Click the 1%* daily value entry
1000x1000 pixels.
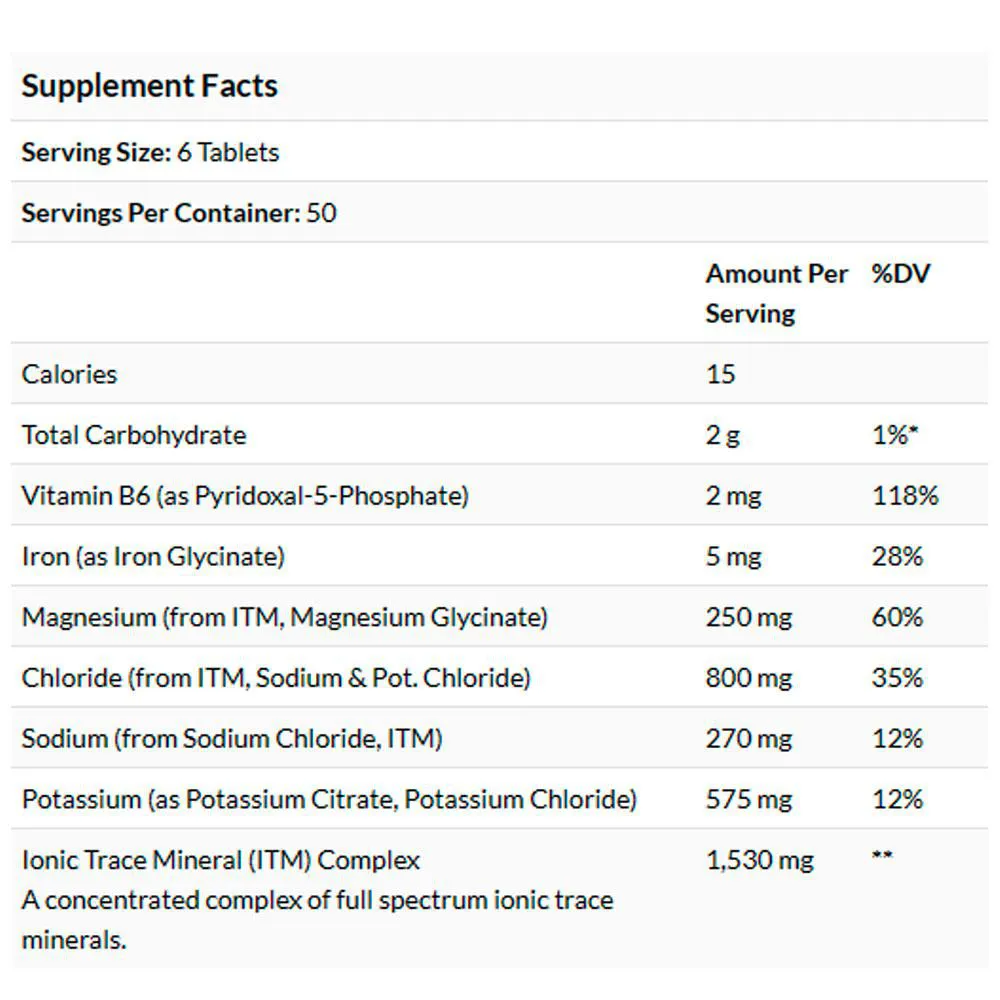pos(895,435)
